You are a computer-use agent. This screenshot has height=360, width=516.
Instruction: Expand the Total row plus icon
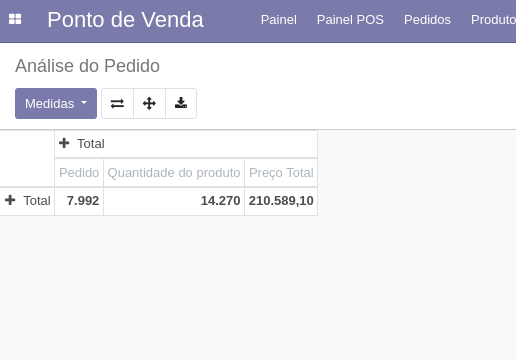(x=10, y=200)
